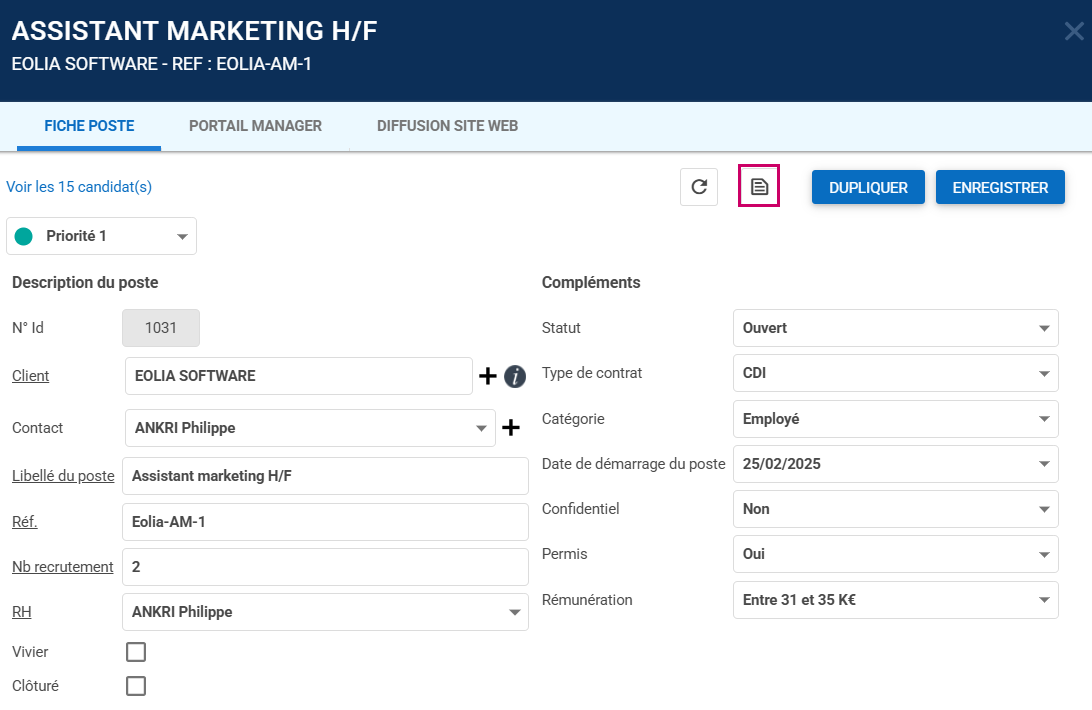Expand the Rémunération dropdown
The image size is (1092, 710).
(895, 600)
